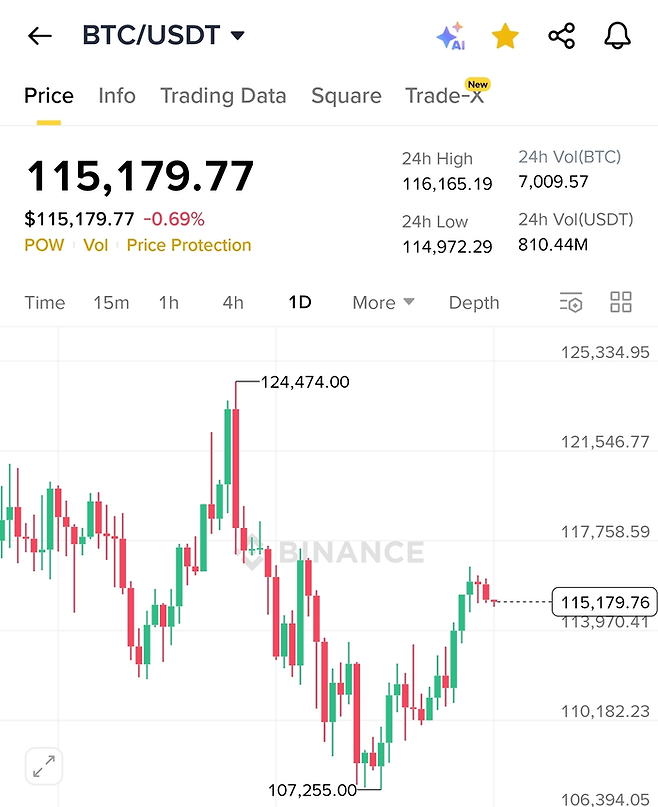The width and height of the screenshot is (658, 807).
Task: Open the four-square grid layout icon
Action: click(x=620, y=303)
